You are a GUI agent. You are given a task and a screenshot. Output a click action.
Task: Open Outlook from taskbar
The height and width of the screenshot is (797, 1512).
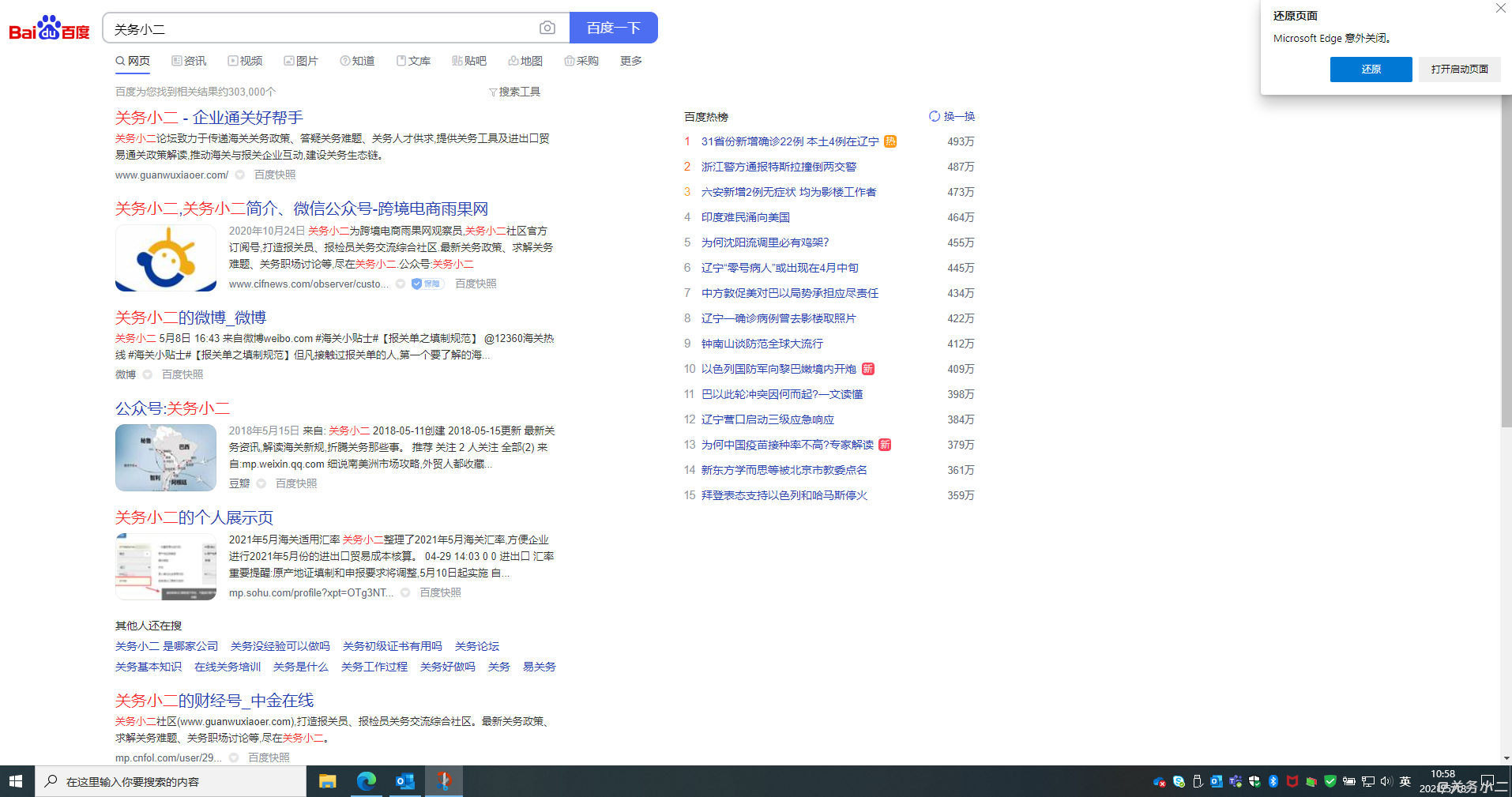click(405, 781)
